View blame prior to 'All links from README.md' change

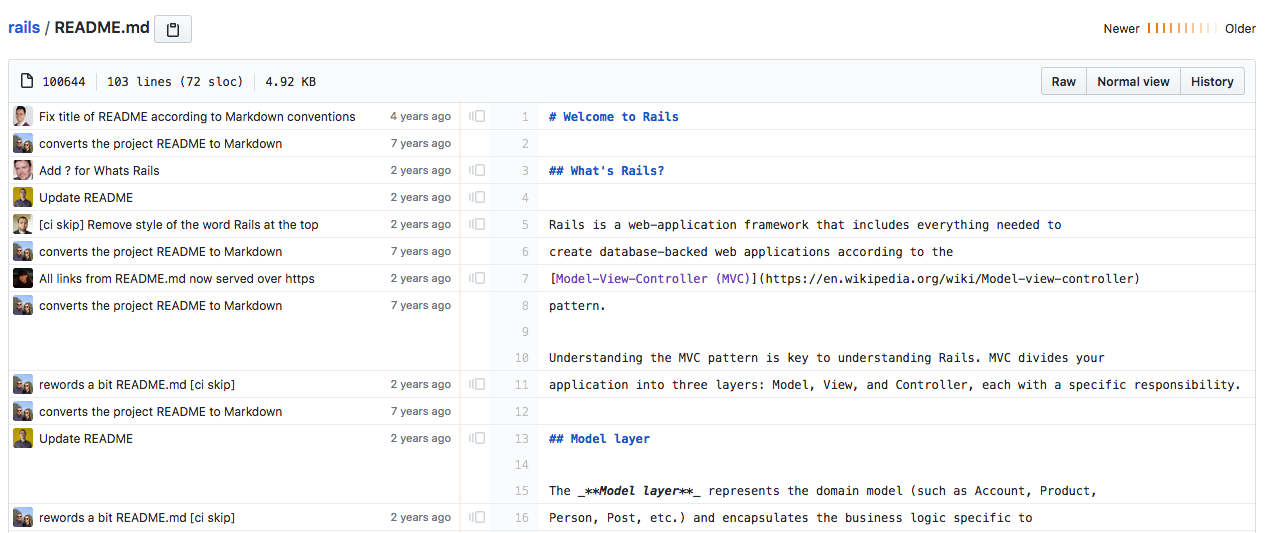point(477,278)
